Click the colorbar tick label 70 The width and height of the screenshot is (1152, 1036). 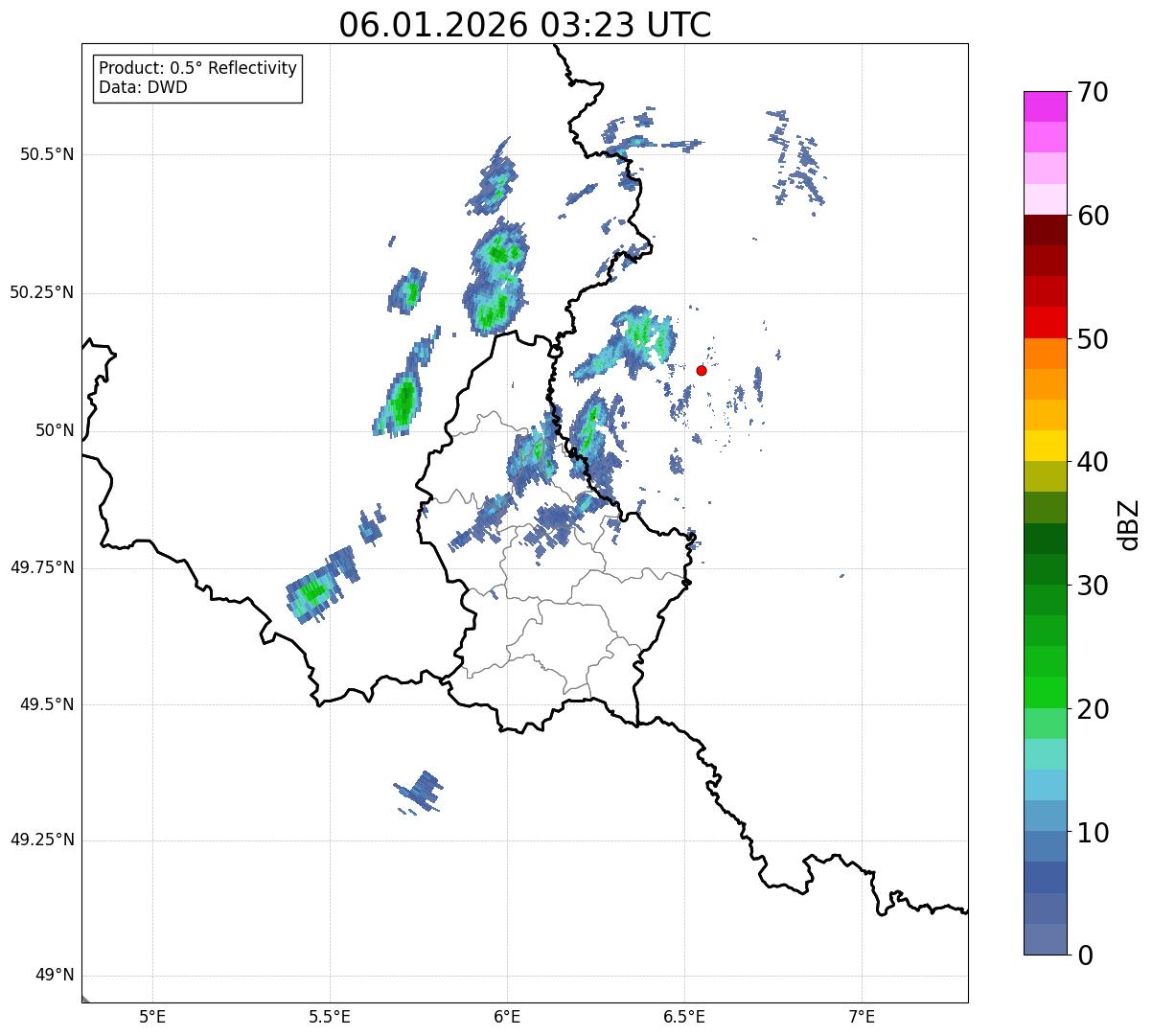[x=1093, y=92]
